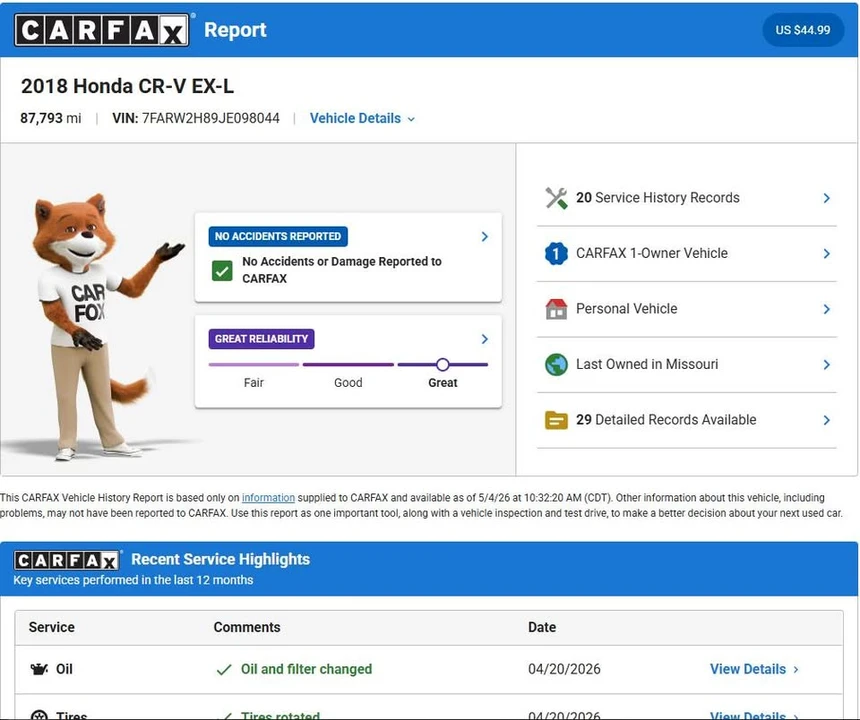The width and height of the screenshot is (860, 720).
Task: Click the 04/20/2026 date in Oil row
Action: 564,669
